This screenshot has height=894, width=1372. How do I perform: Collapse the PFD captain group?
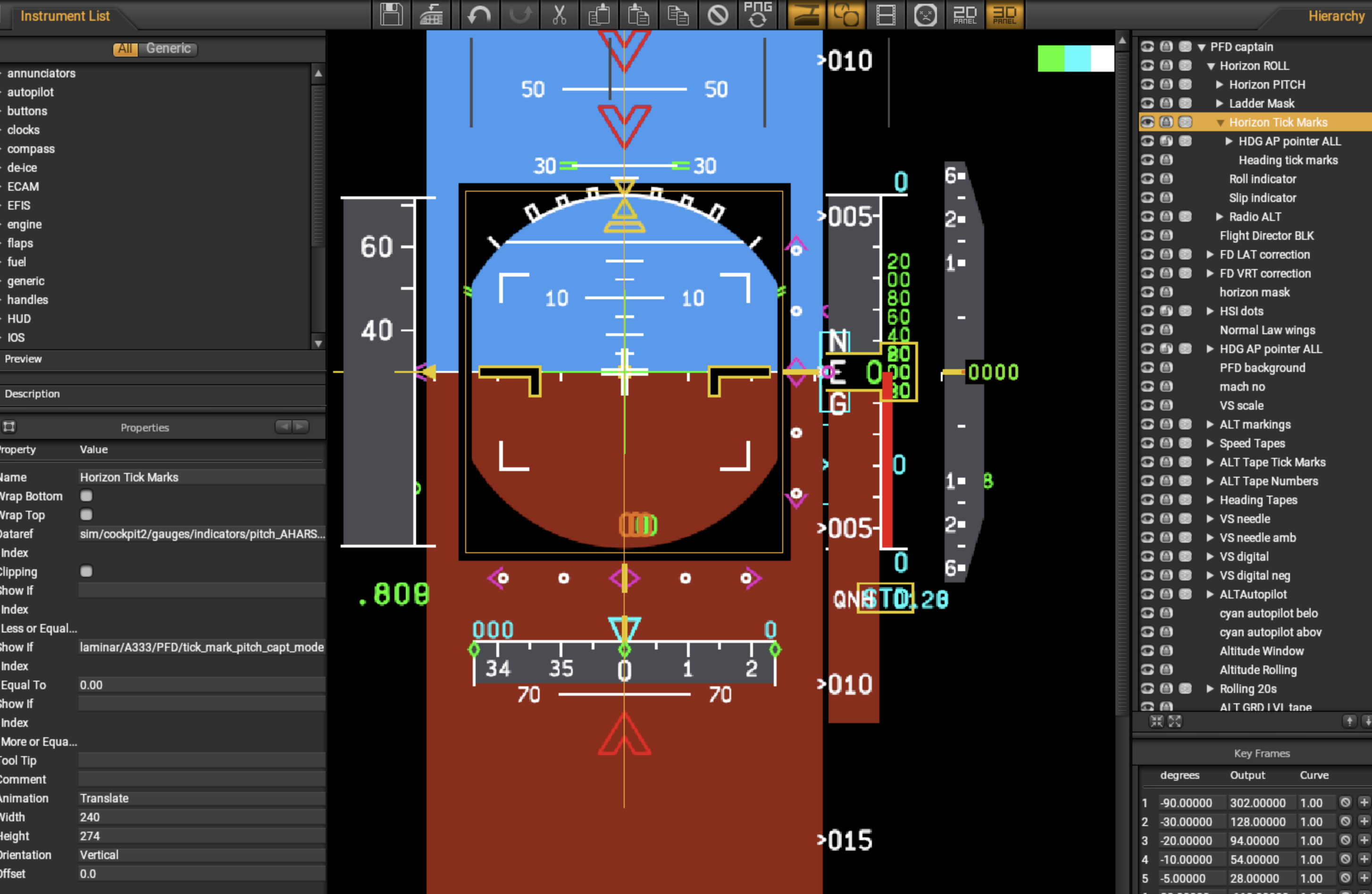1201,47
